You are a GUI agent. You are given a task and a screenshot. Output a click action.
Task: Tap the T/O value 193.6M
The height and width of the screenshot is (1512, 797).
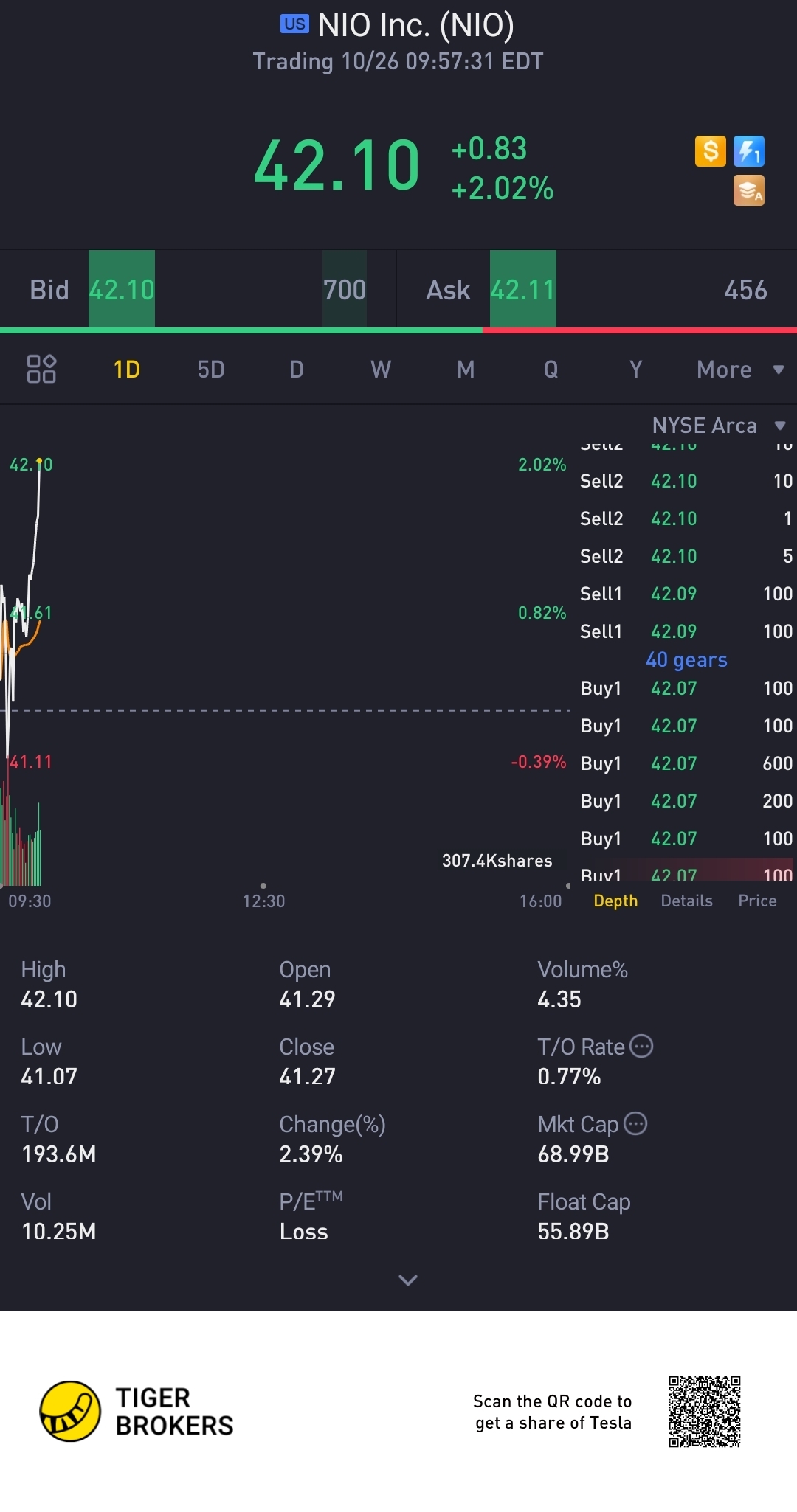[58, 1154]
